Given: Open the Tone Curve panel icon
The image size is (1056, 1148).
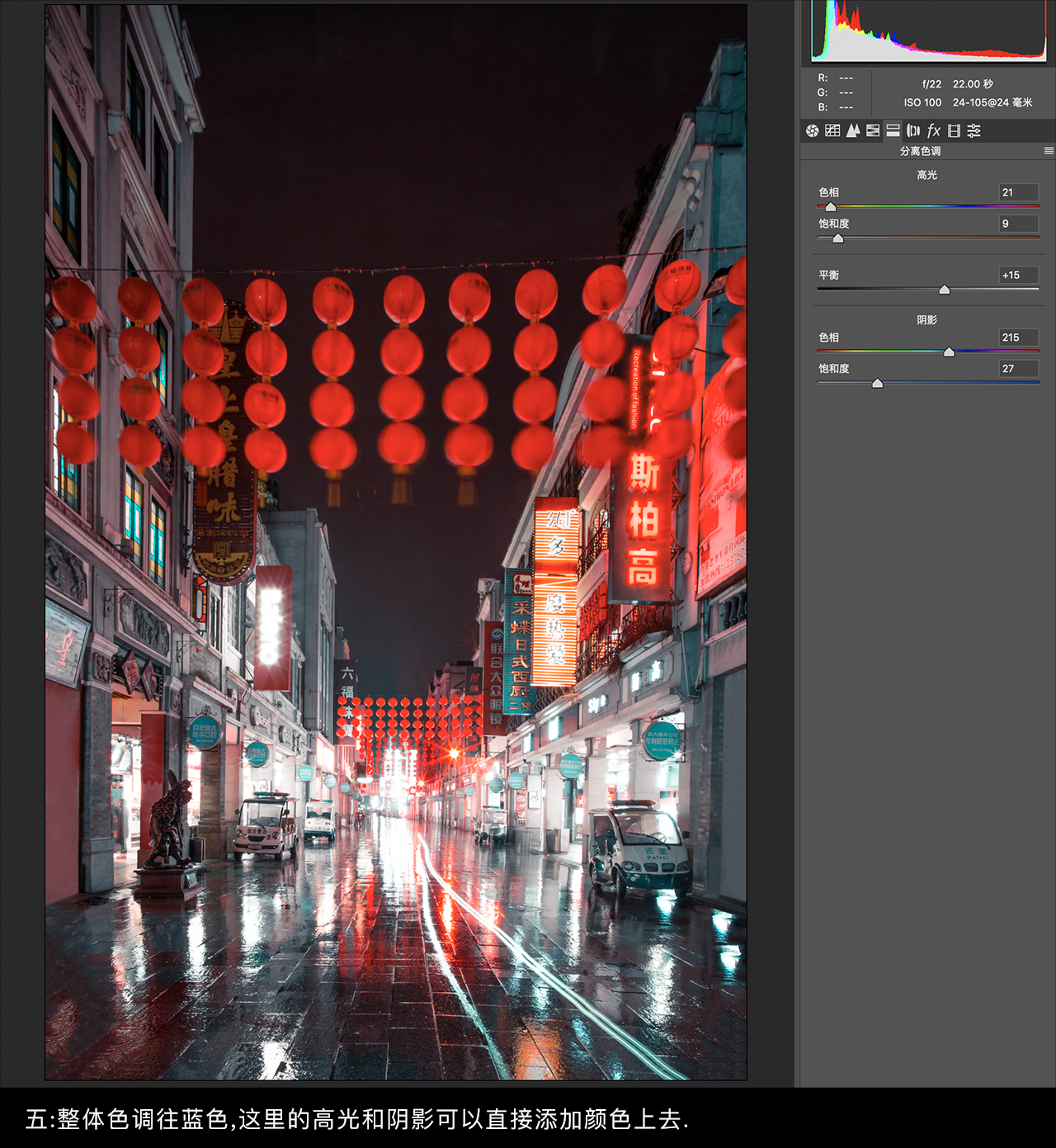Looking at the screenshot, I should tap(832, 130).
